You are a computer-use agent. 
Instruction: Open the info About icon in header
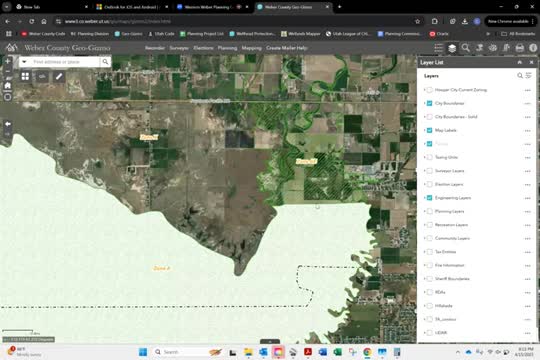pos(533,48)
